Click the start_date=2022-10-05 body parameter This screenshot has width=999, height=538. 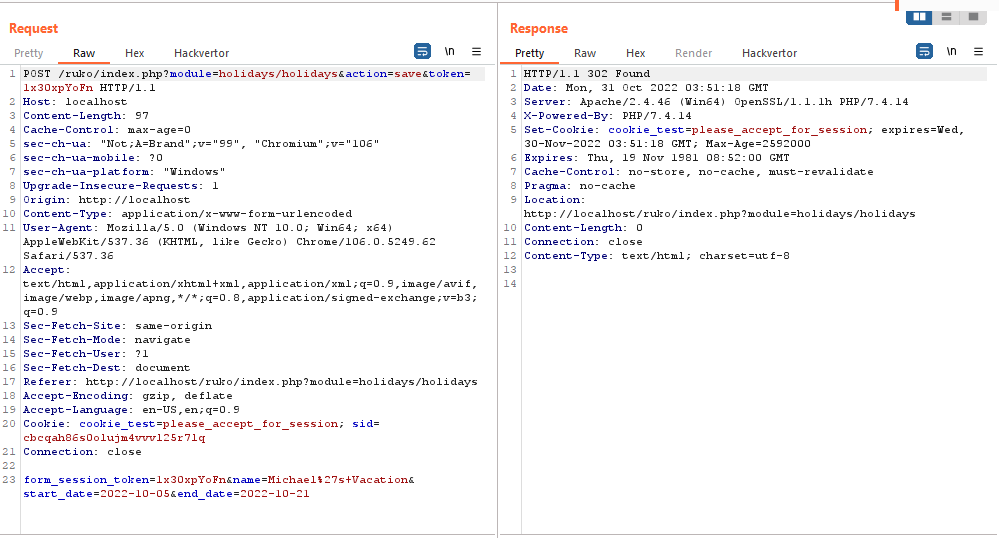tap(96, 494)
